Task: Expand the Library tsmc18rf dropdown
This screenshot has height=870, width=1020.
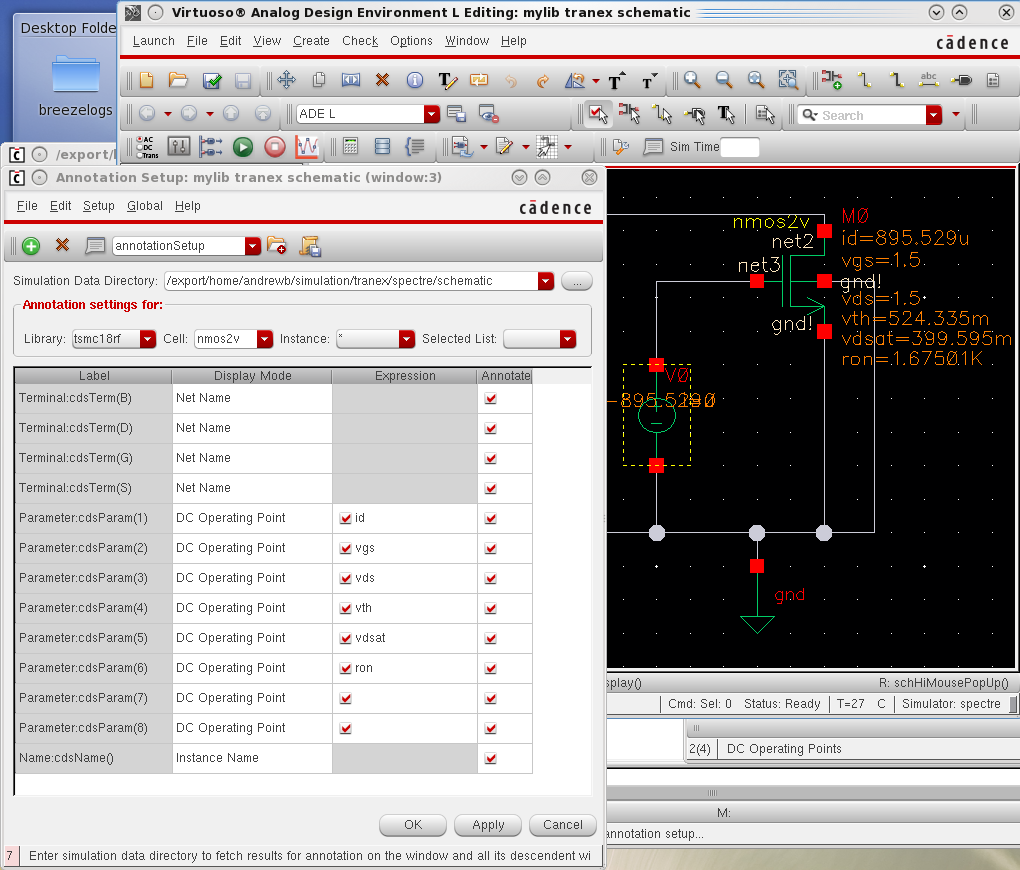Action: [x=148, y=339]
